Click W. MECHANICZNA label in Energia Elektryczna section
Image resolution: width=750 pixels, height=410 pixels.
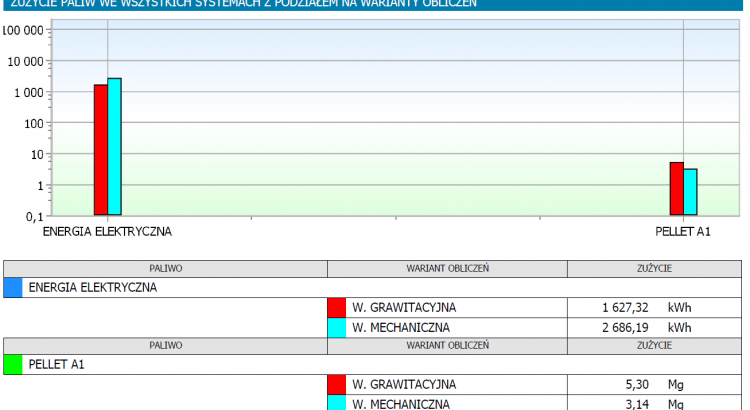(401, 328)
